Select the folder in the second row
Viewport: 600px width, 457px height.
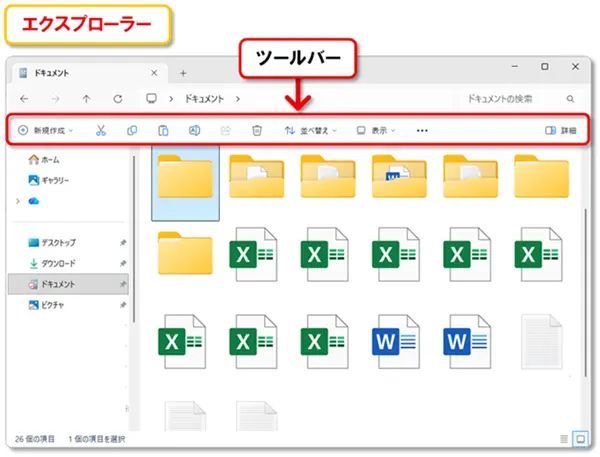(x=185, y=253)
